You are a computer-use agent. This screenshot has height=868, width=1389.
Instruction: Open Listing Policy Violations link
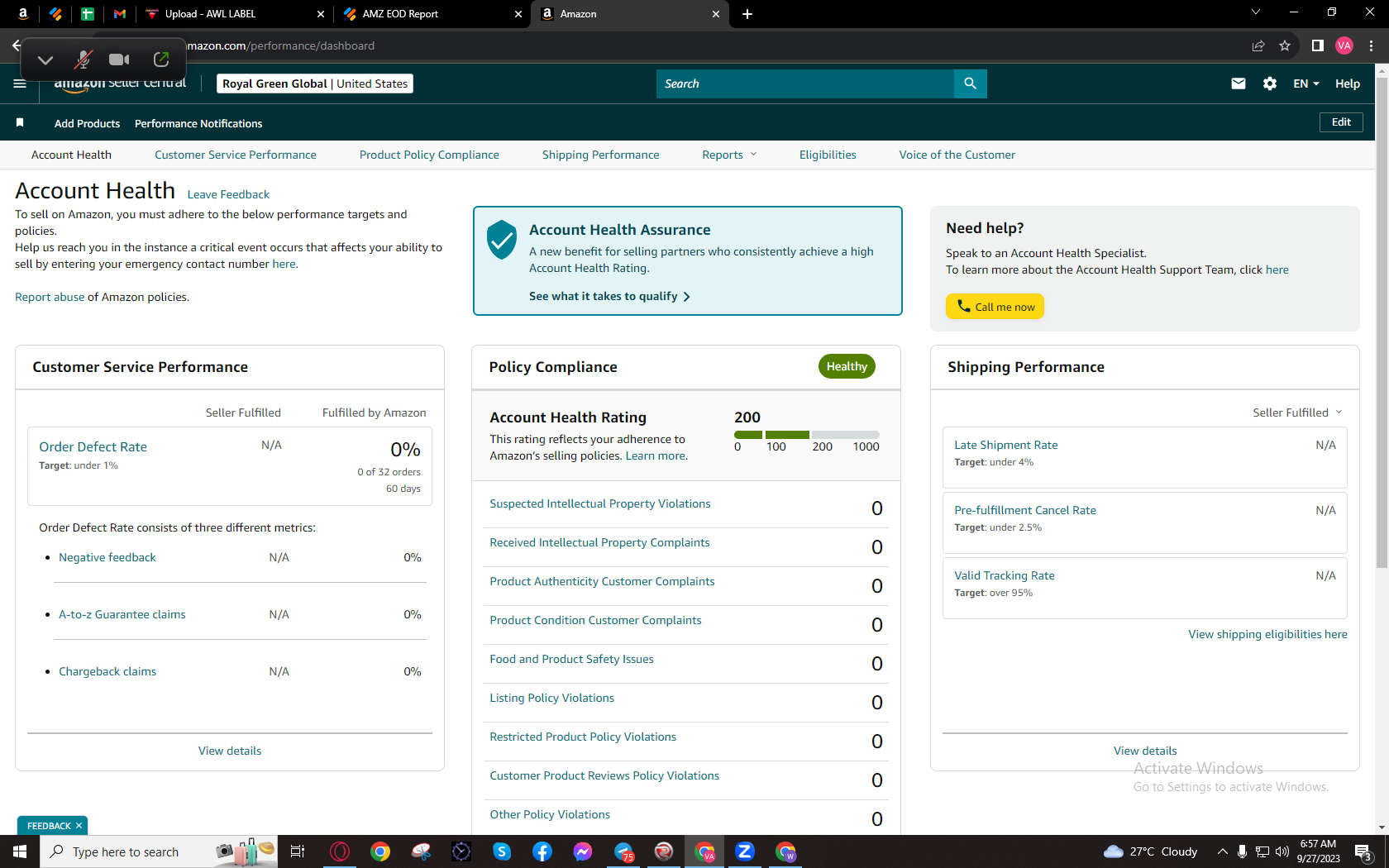click(551, 698)
